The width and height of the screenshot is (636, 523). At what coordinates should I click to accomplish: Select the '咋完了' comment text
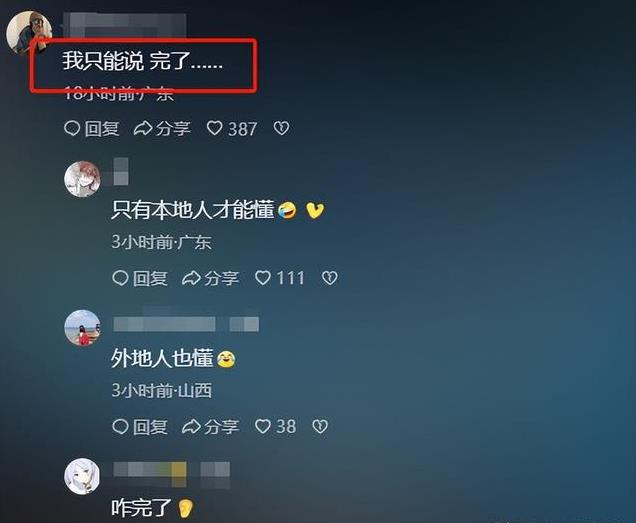[142, 508]
